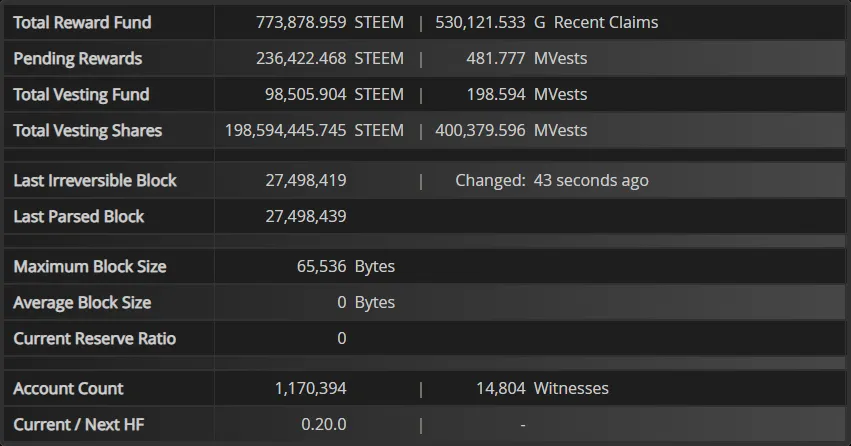Select the 481.777 MVests value
The image size is (851, 446).
[x=496, y=58]
